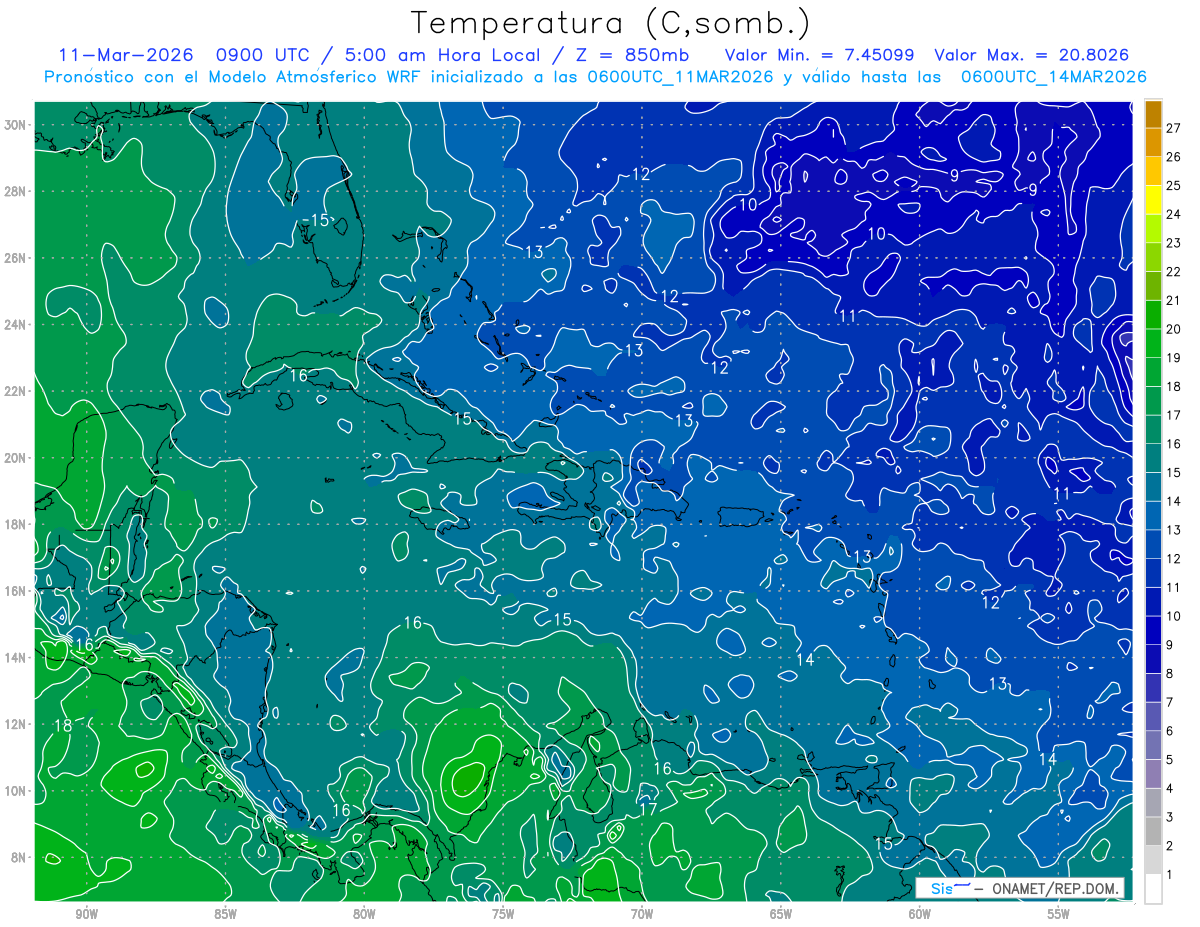Click the 24N latitude axis label
This screenshot has height=927, width=1200.
pos(14,324)
